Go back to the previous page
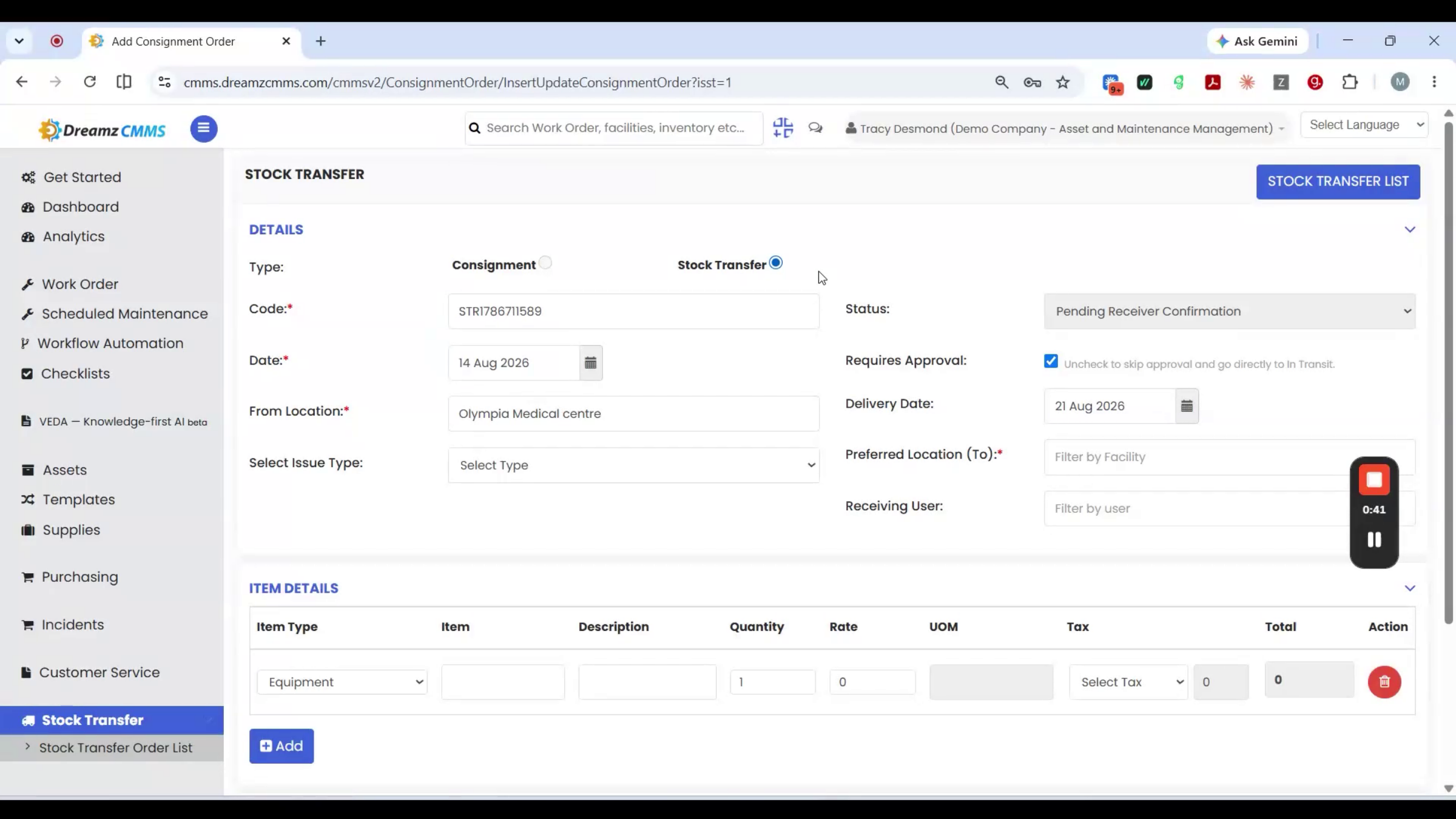1456x819 pixels. 22,82
